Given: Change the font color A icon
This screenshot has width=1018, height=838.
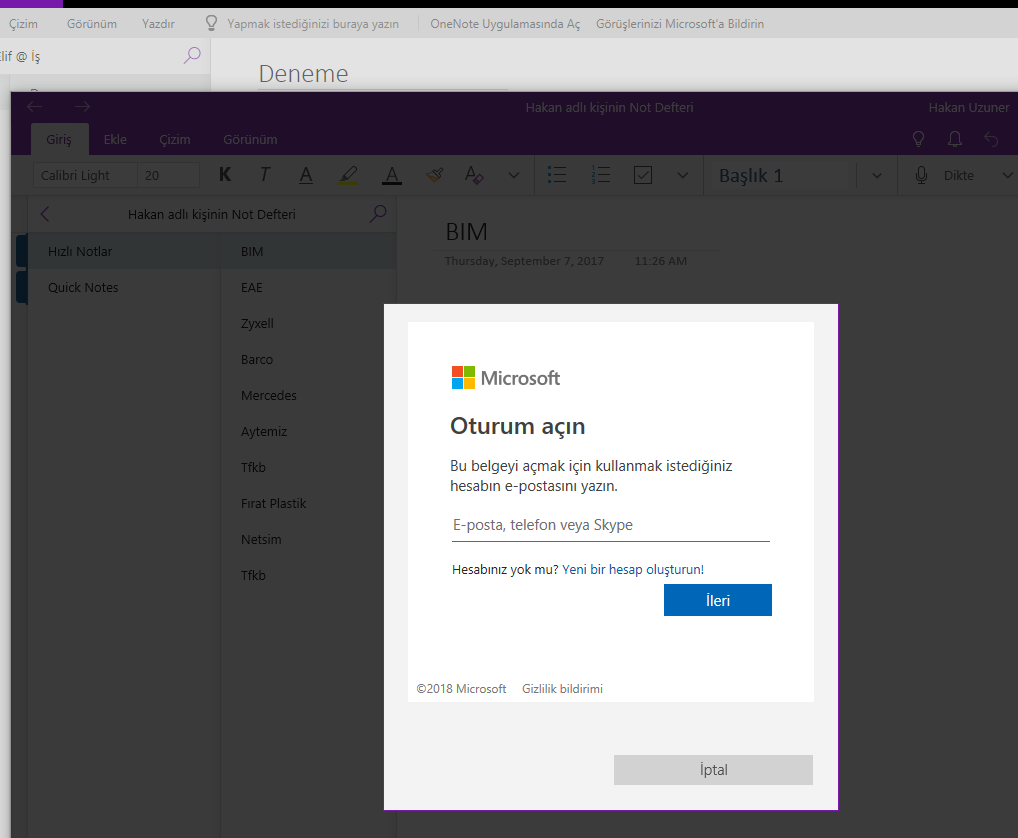Looking at the screenshot, I should (391, 175).
